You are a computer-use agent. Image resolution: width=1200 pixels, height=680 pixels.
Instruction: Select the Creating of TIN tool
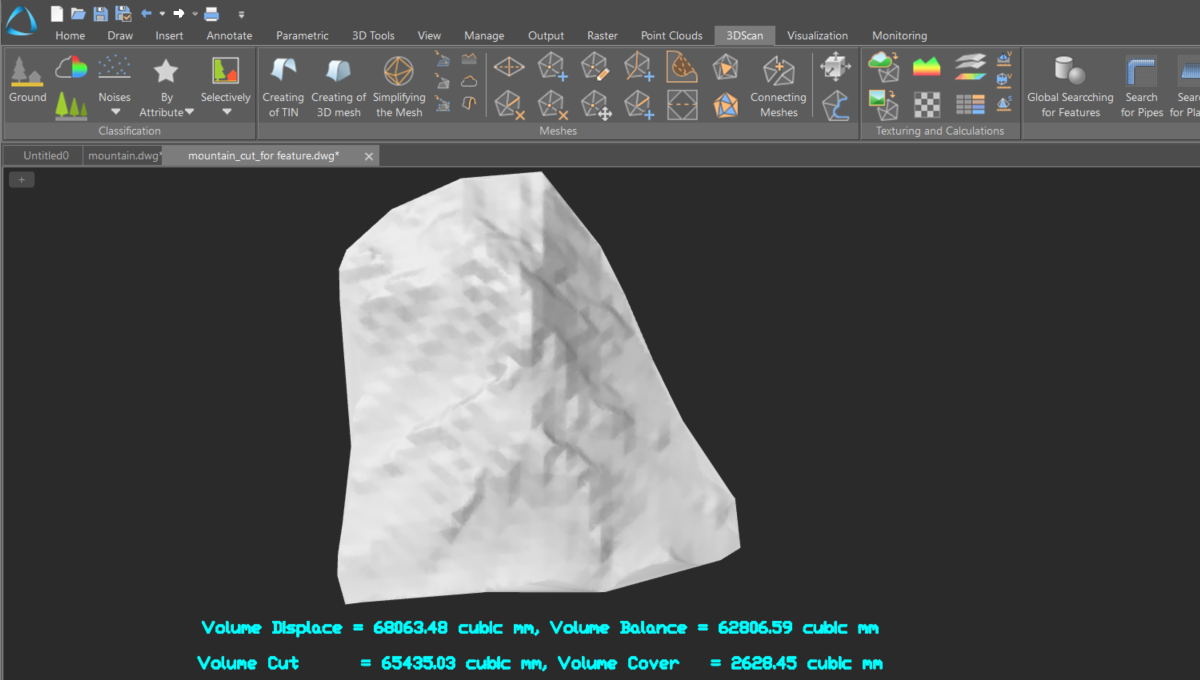pos(283,85)
